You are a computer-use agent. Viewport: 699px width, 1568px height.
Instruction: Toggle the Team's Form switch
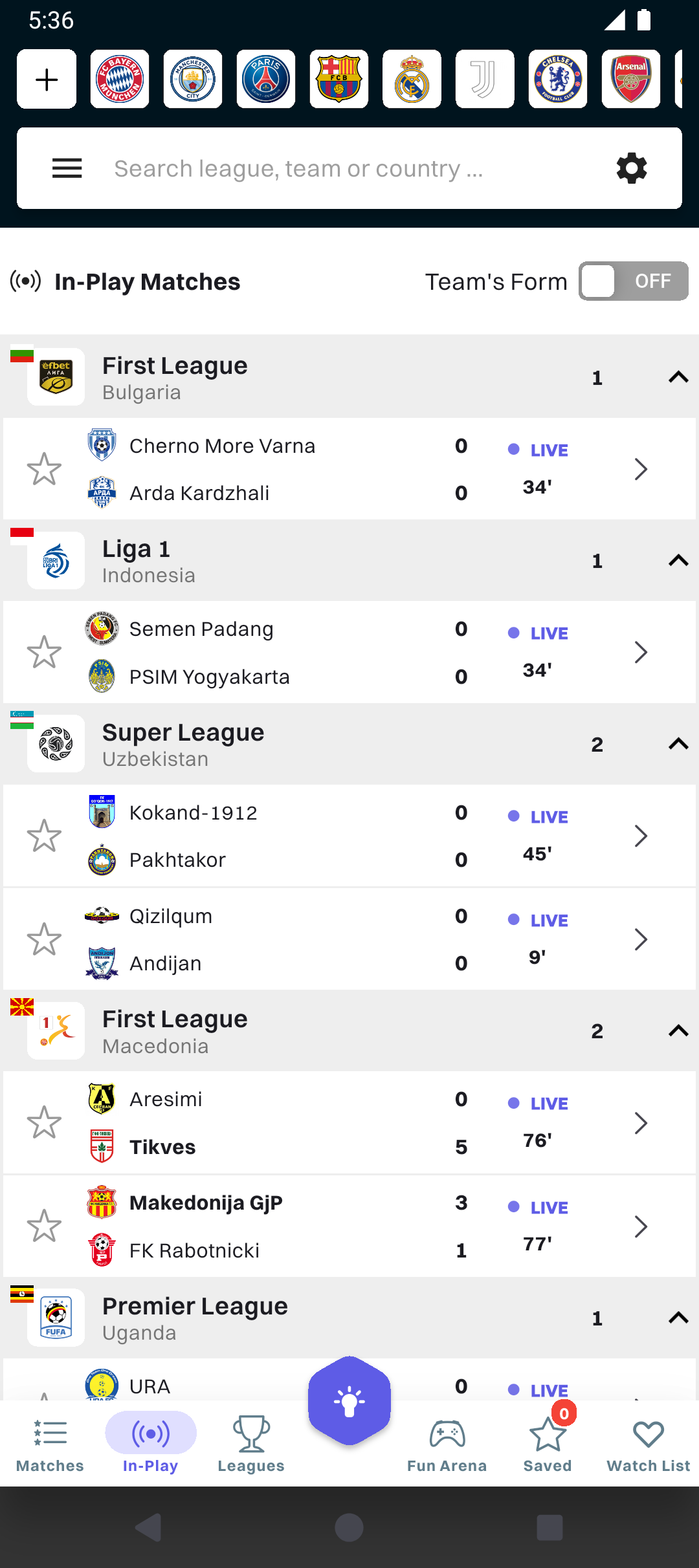[634, 281]
